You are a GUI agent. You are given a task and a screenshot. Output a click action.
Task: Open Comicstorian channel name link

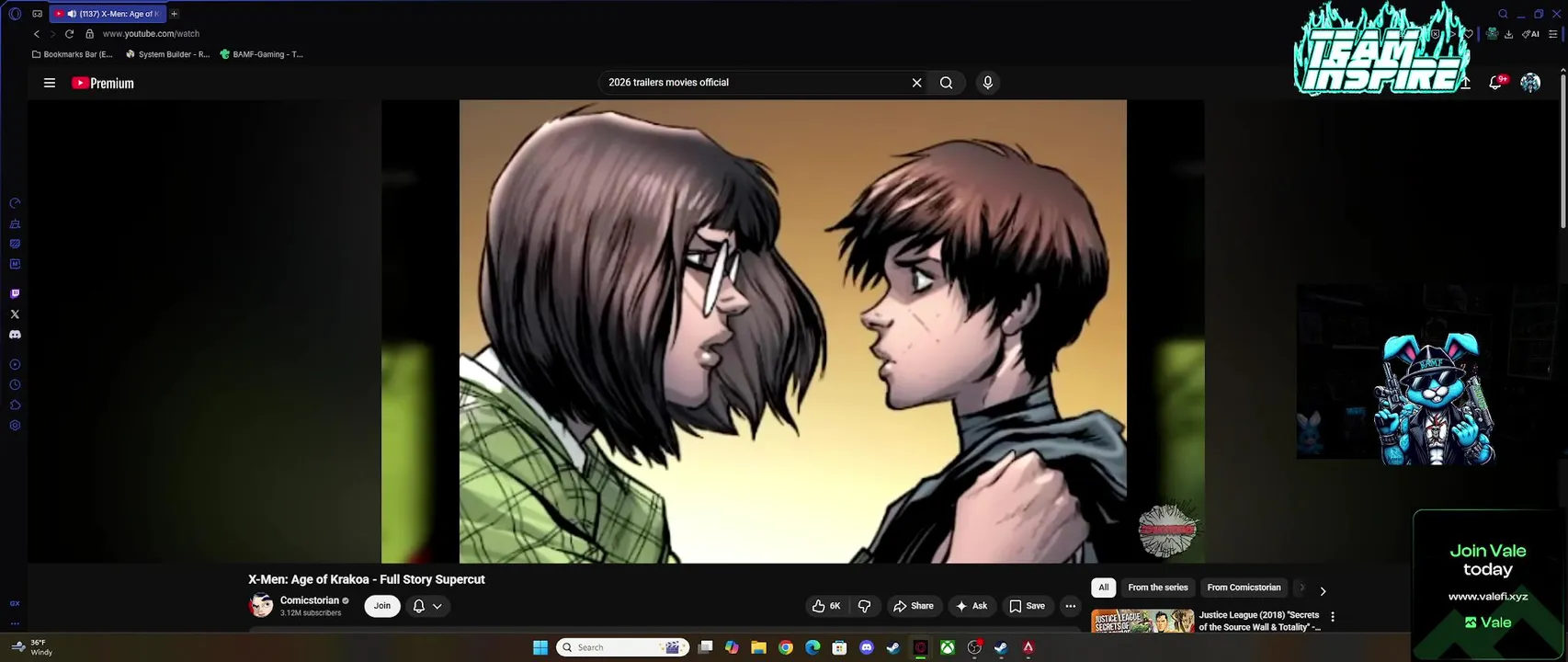click(x=310, y=600)
